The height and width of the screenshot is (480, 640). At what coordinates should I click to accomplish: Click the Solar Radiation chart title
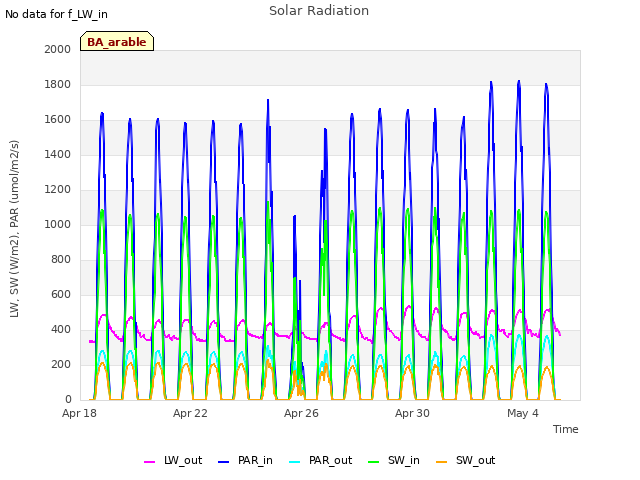pyautogui.click(x=319, y=11)
